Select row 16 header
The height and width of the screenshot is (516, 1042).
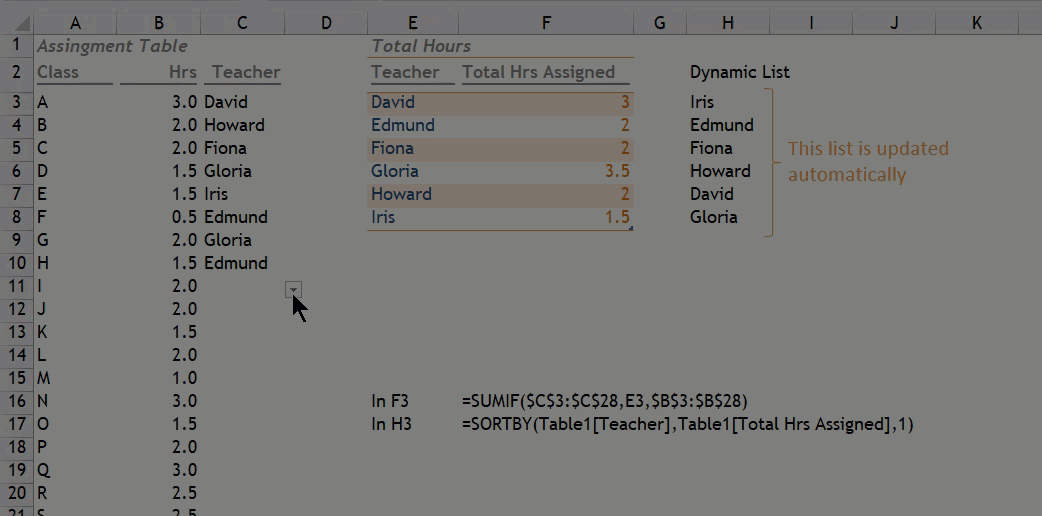16,401
